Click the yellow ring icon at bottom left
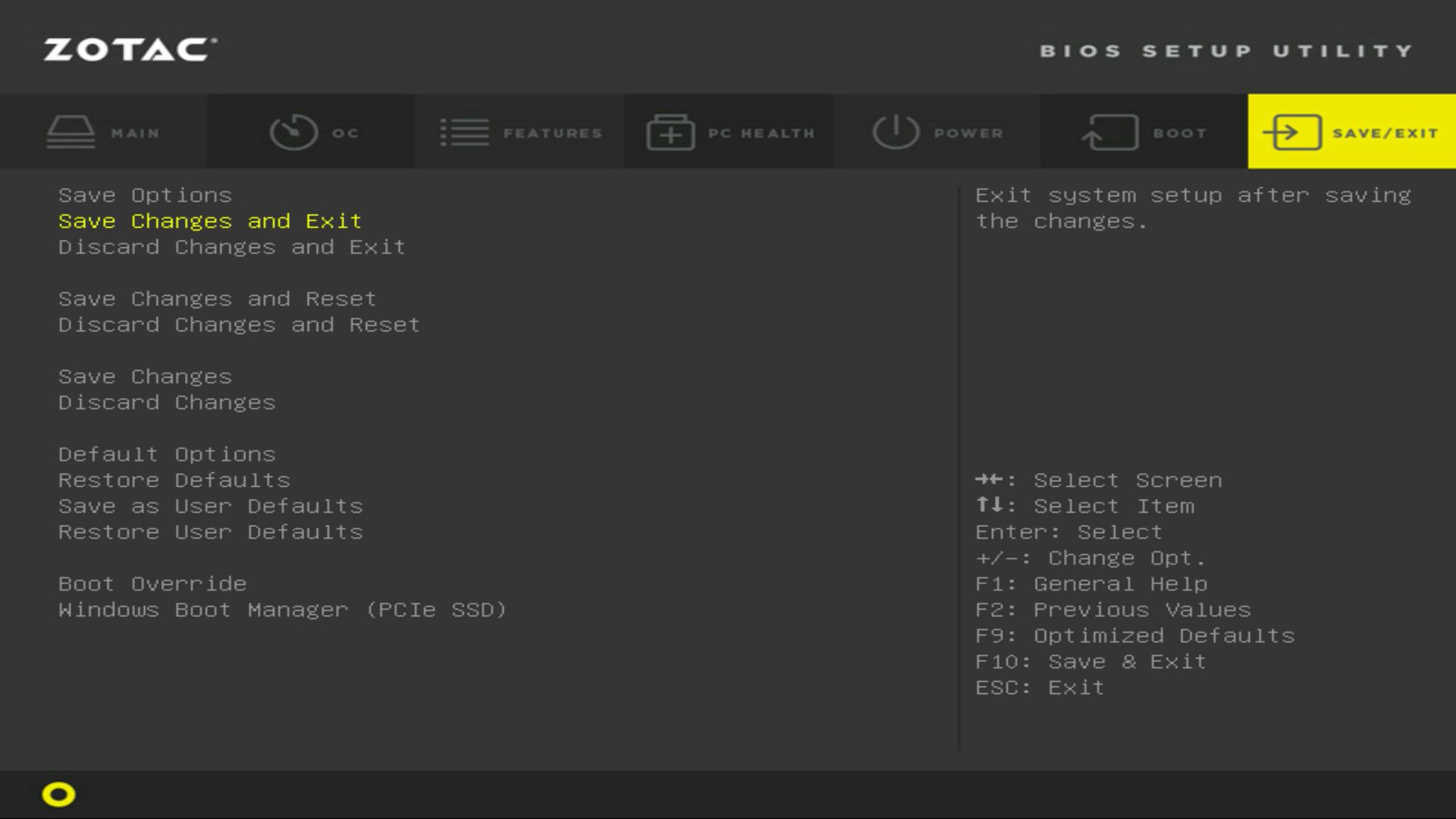 coord(58,794)
